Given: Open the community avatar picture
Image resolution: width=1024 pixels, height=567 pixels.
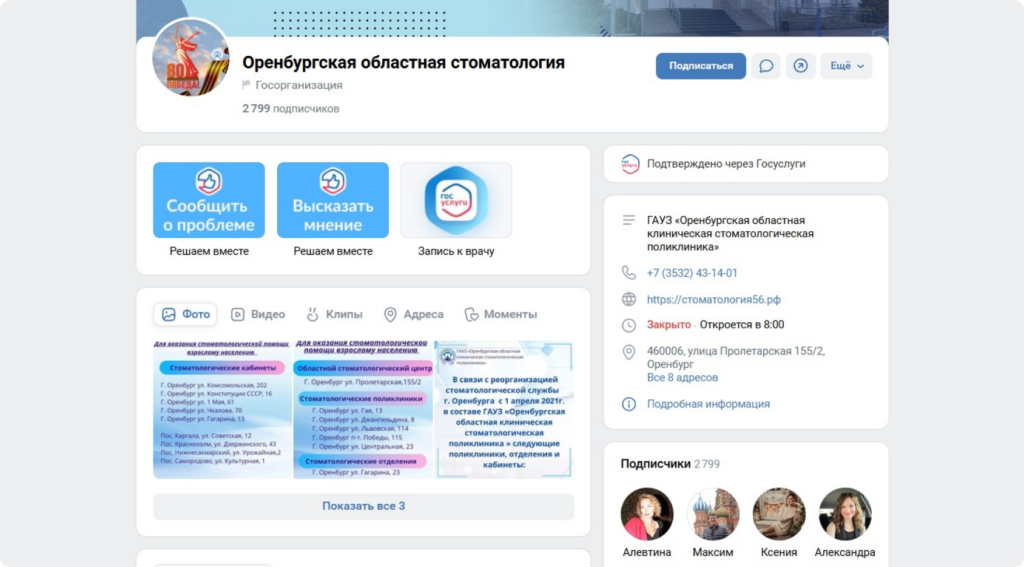Looking at the screenshot, I should click(x=191, y=59).
